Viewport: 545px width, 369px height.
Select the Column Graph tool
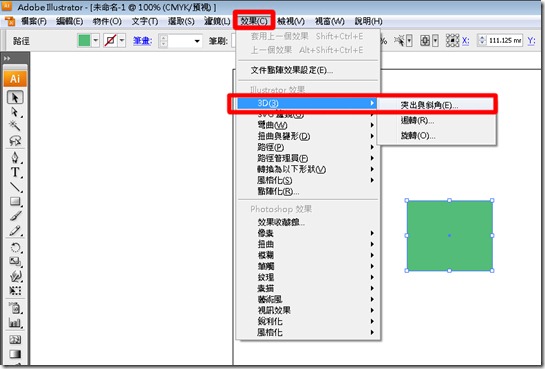tap(15, 323)
